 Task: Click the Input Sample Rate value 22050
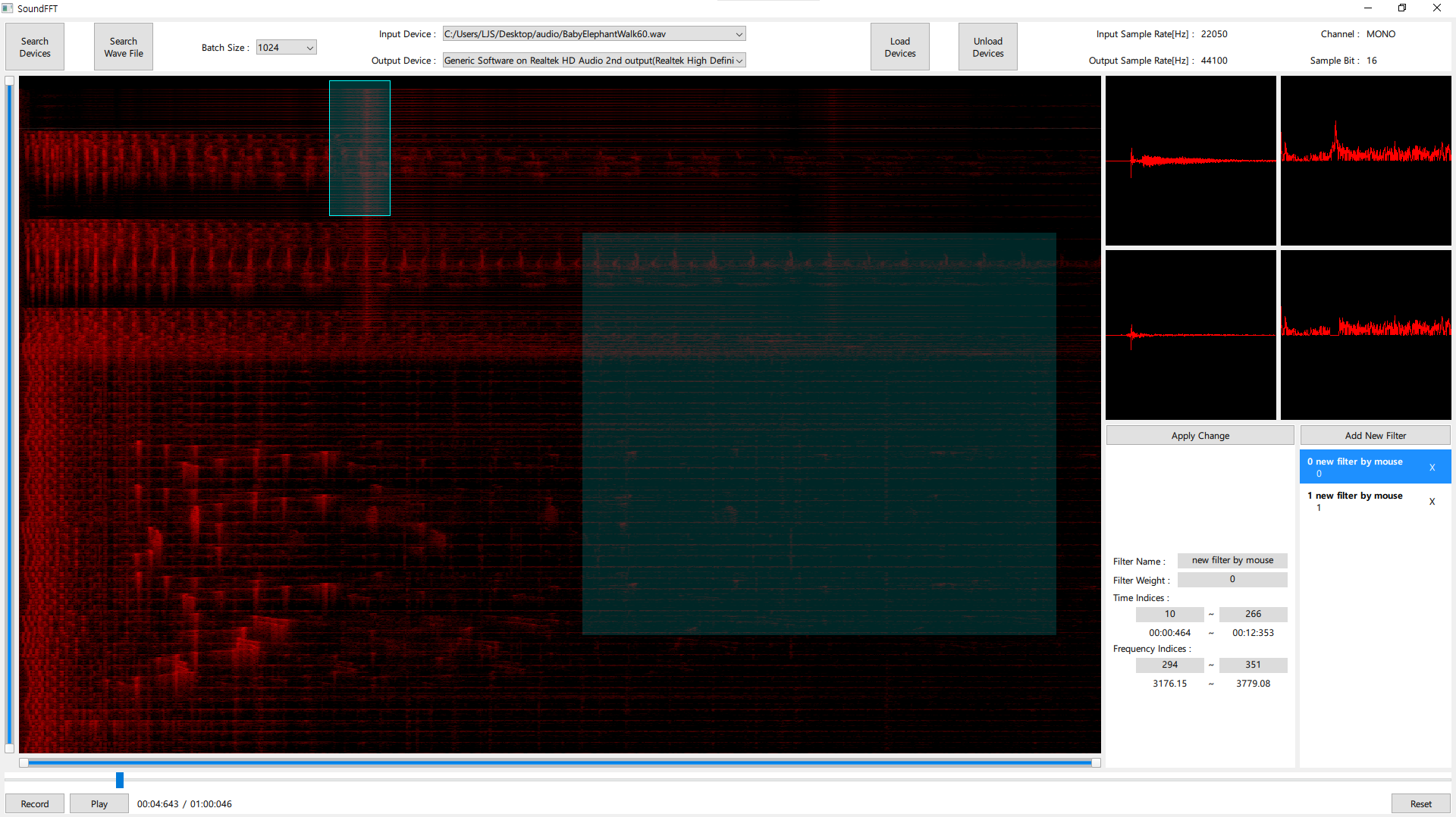tap(1214, 34)
